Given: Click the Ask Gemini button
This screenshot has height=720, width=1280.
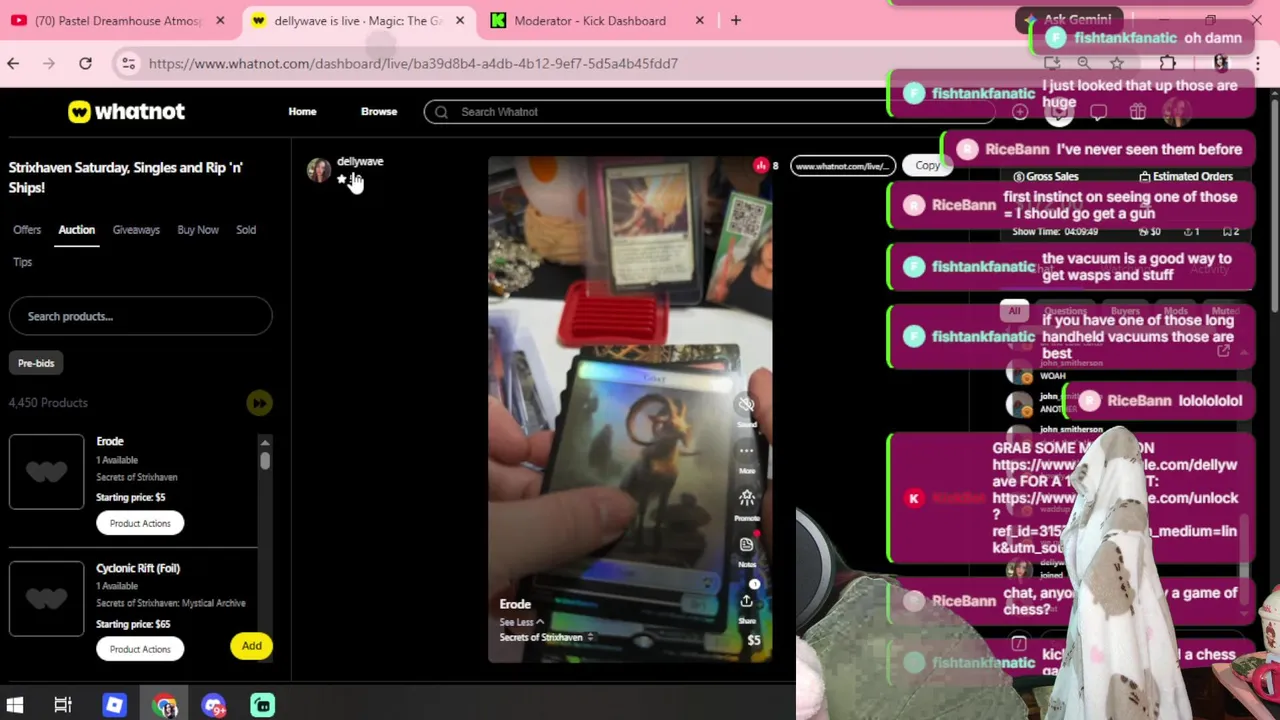Looking at the screenshot, I should click(x=1068, y=20).
